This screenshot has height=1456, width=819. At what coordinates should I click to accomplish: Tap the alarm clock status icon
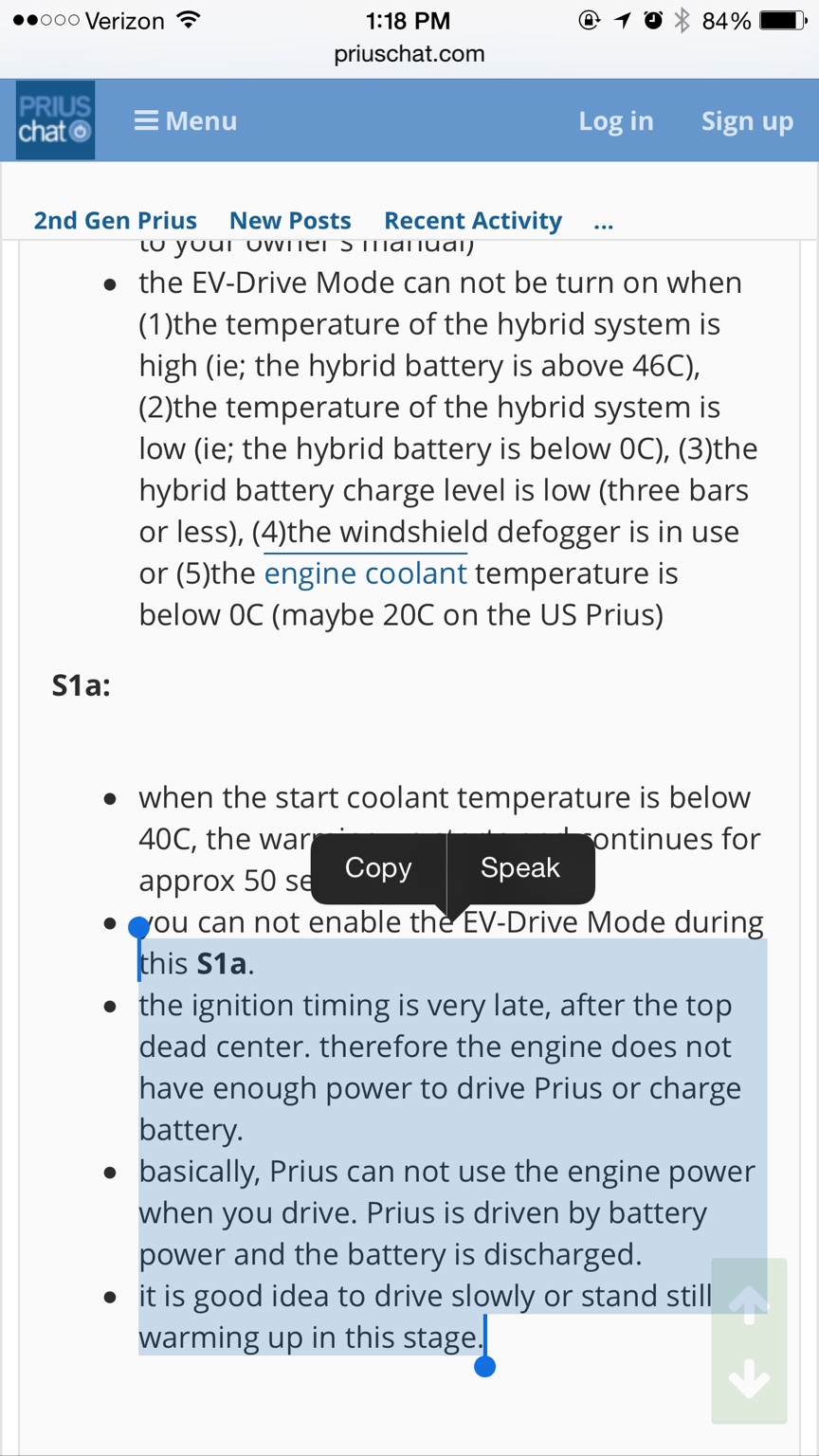click(653, 21)
